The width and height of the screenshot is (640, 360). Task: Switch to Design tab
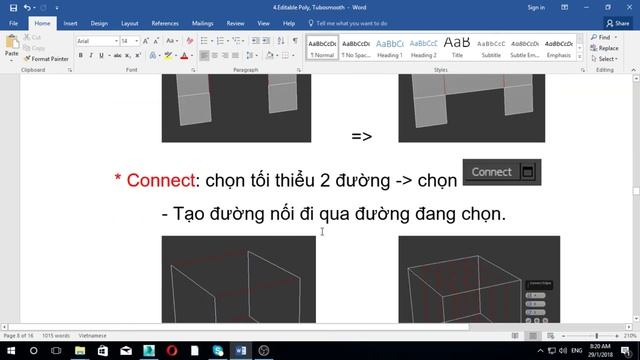99,24
